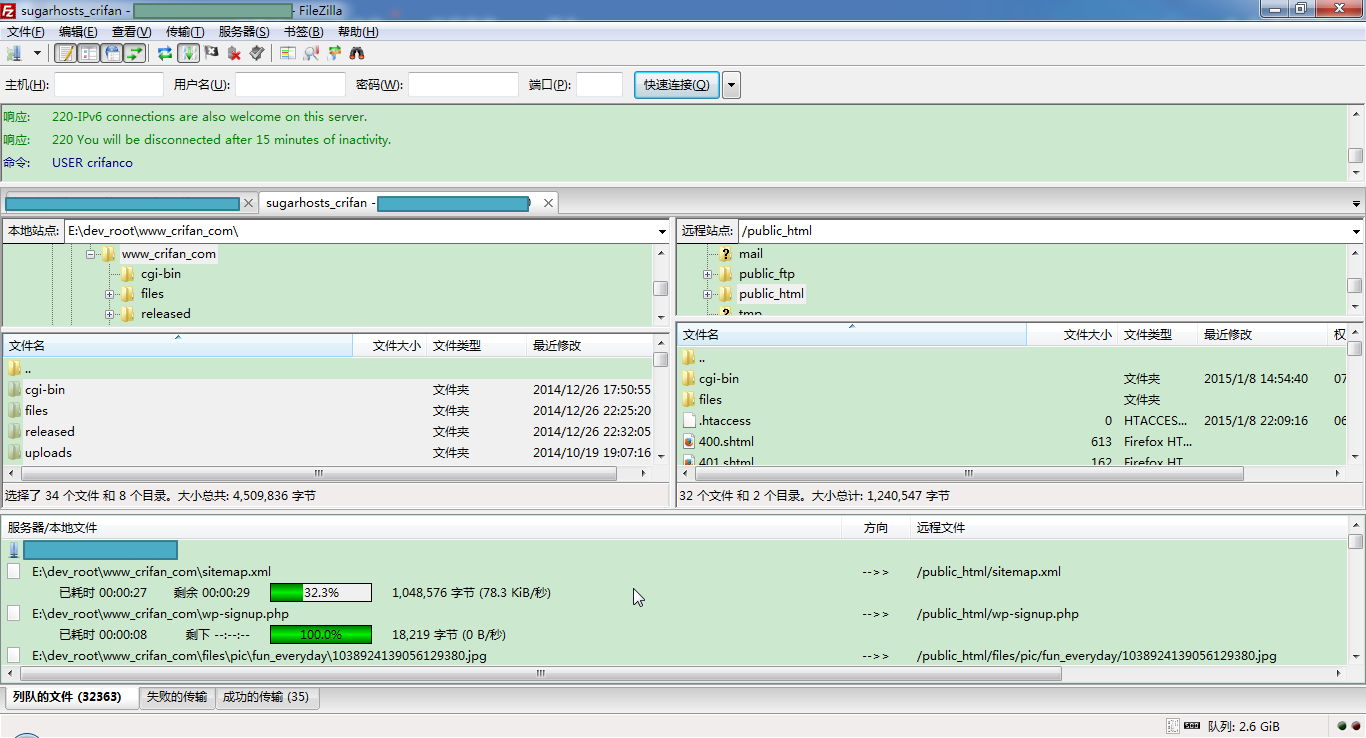The height and width of the screenshot is (738, 1366).
Task: Open the 编辑(E) menu
Action: [x=78, y=32]
